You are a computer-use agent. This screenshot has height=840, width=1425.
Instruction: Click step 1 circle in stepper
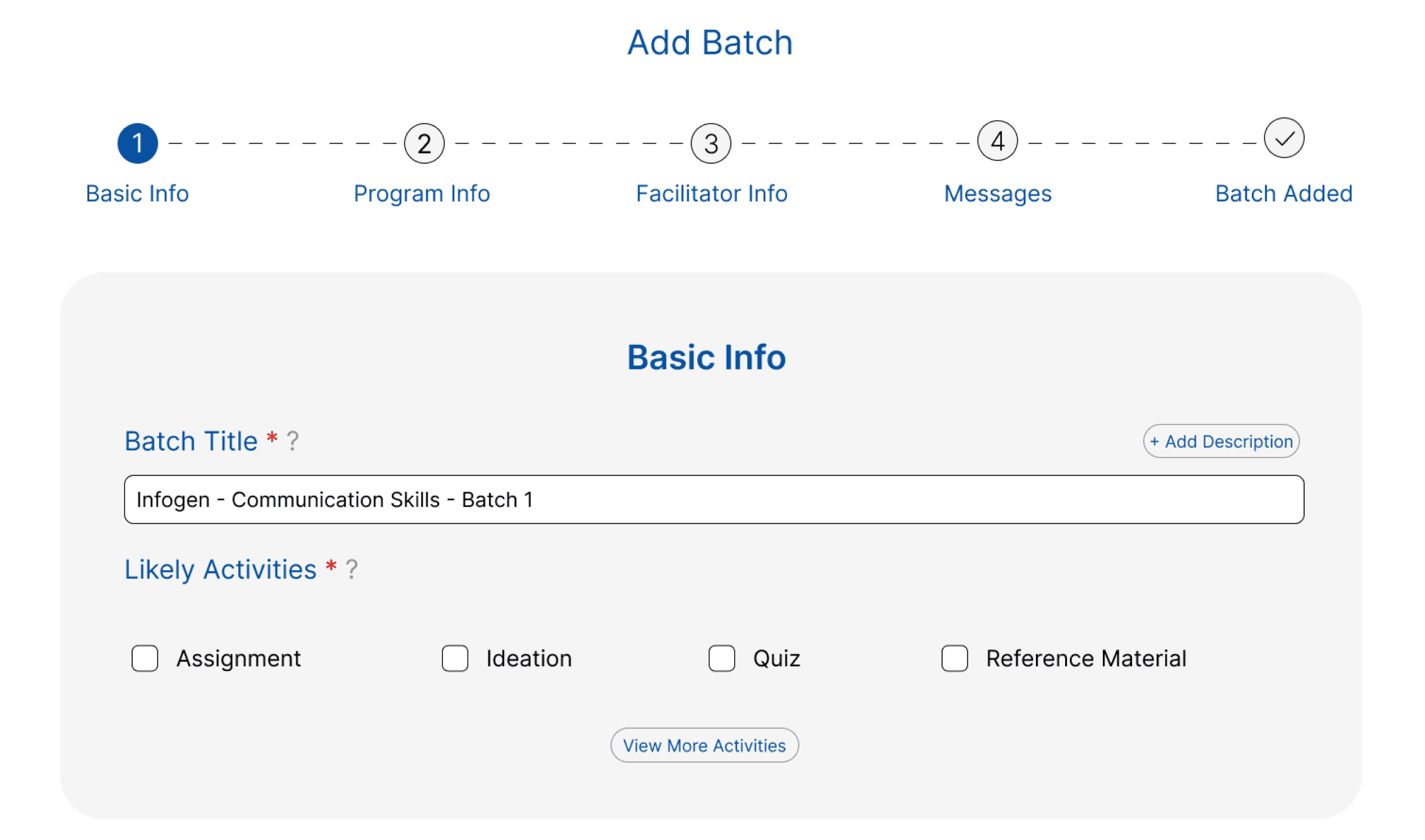pyautogui.click(x=138, y=144)
